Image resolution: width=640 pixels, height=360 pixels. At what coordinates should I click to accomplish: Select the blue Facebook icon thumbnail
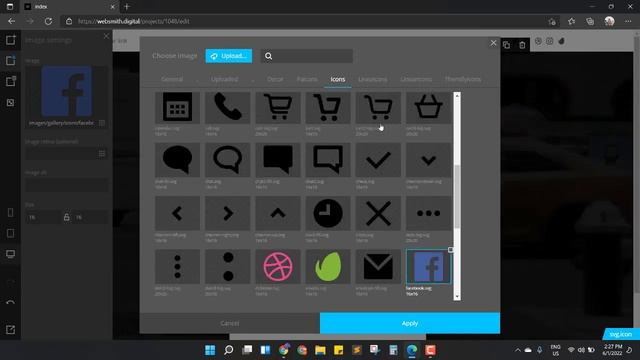[429, 267]
